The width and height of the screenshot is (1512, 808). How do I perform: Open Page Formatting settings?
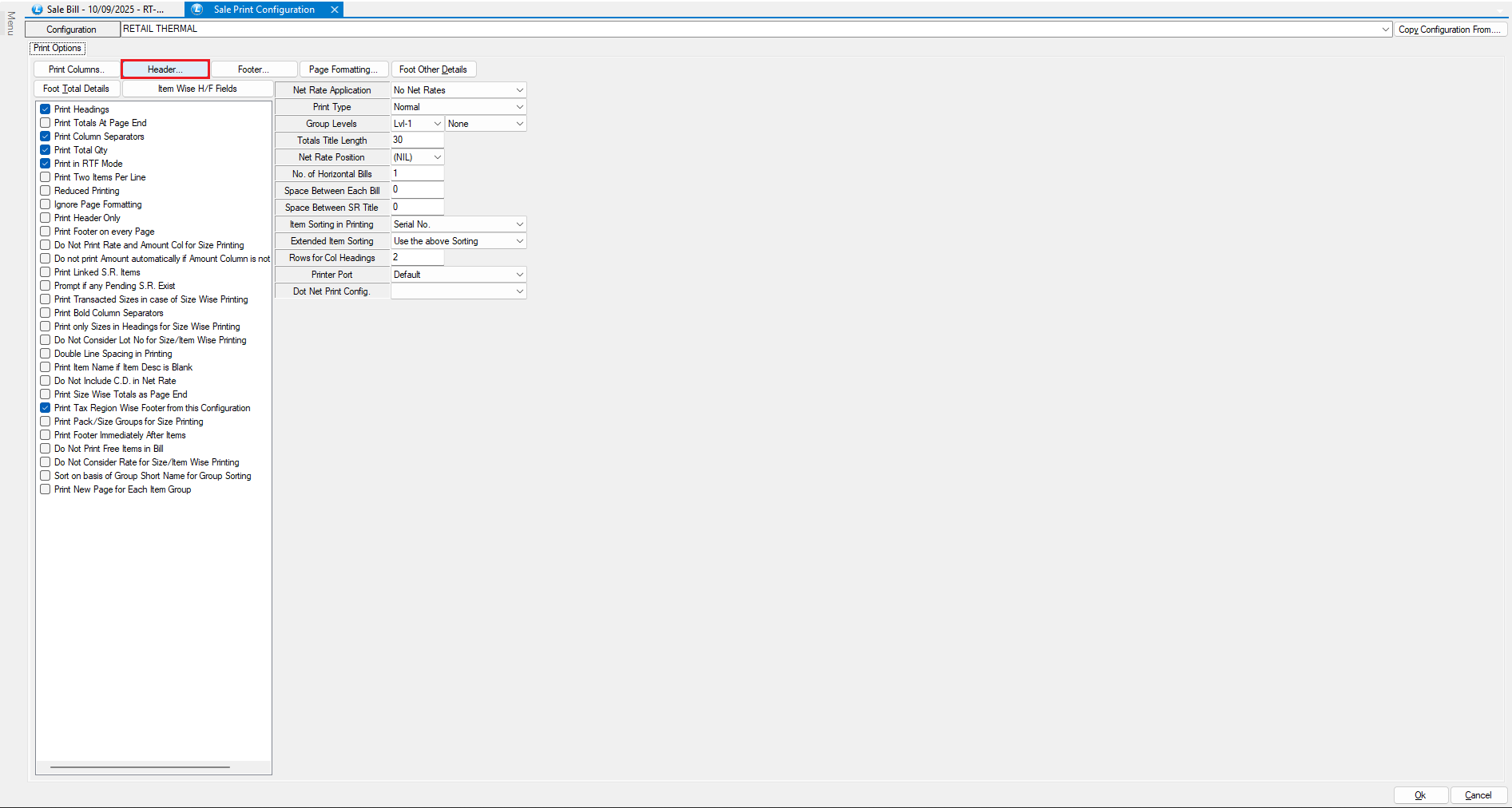coord(343,69)
